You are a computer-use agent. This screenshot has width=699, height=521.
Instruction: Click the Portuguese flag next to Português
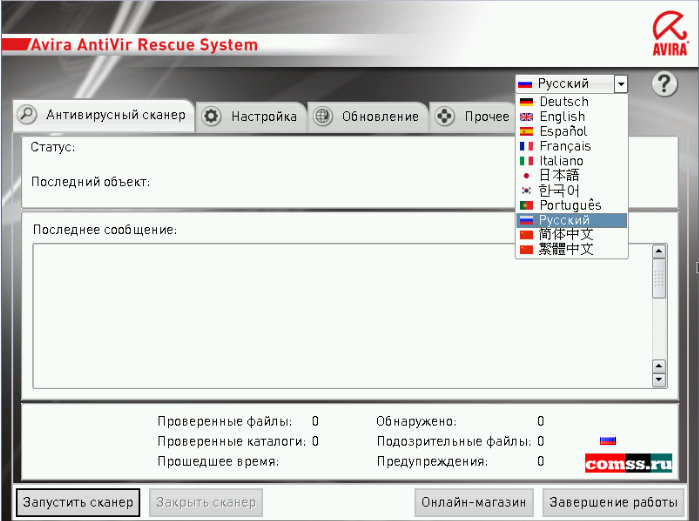pyautogui.click(x=526, y=205)
